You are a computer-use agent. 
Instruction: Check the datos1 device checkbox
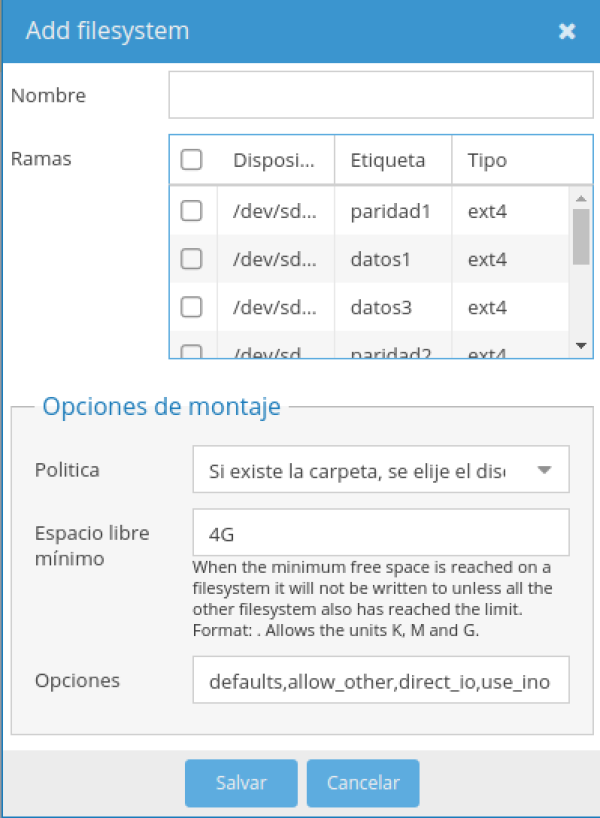pyautogui.click(x=191, y=259)
